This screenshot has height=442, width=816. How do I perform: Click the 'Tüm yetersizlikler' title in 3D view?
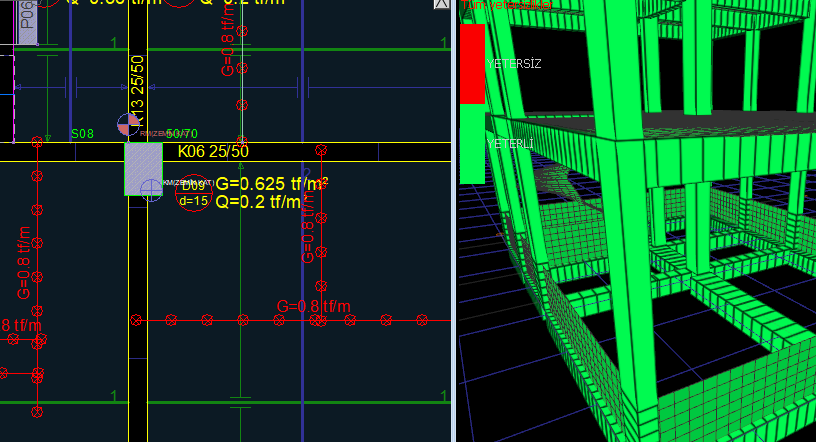point(504,6)
